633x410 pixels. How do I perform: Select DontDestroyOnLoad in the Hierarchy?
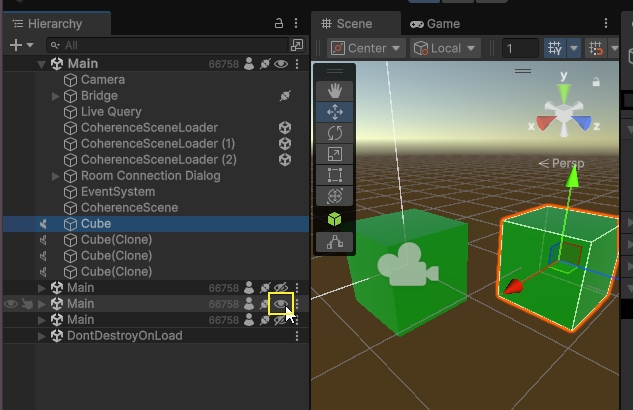[124, 336]
